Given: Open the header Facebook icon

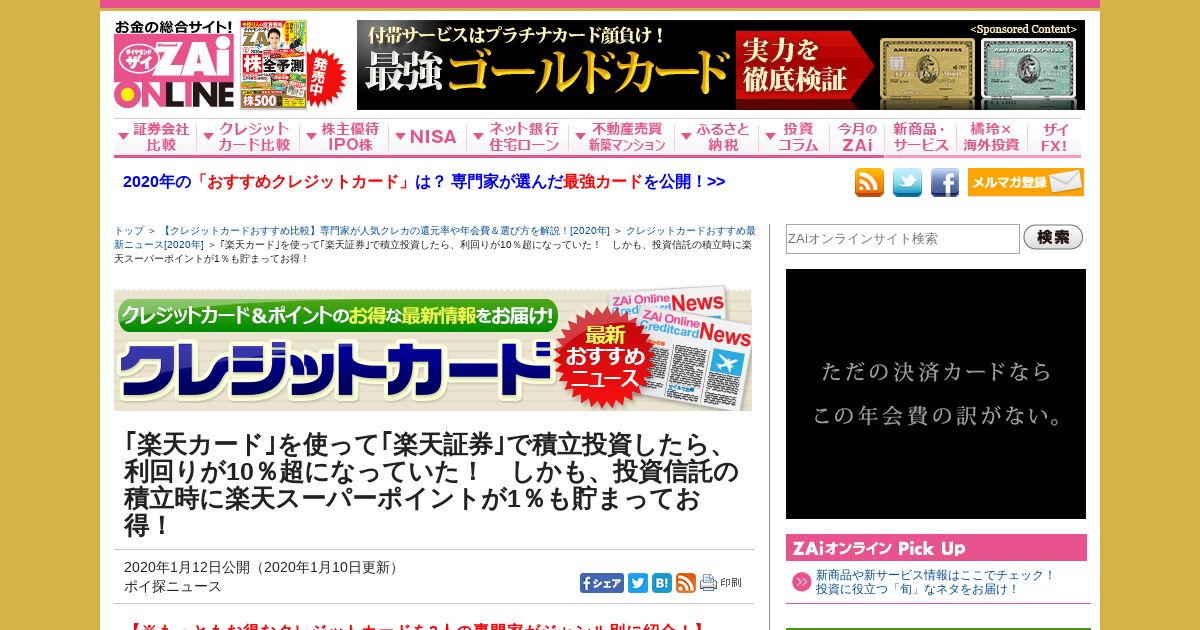Looking at the screenshot, I should (945, 182).
